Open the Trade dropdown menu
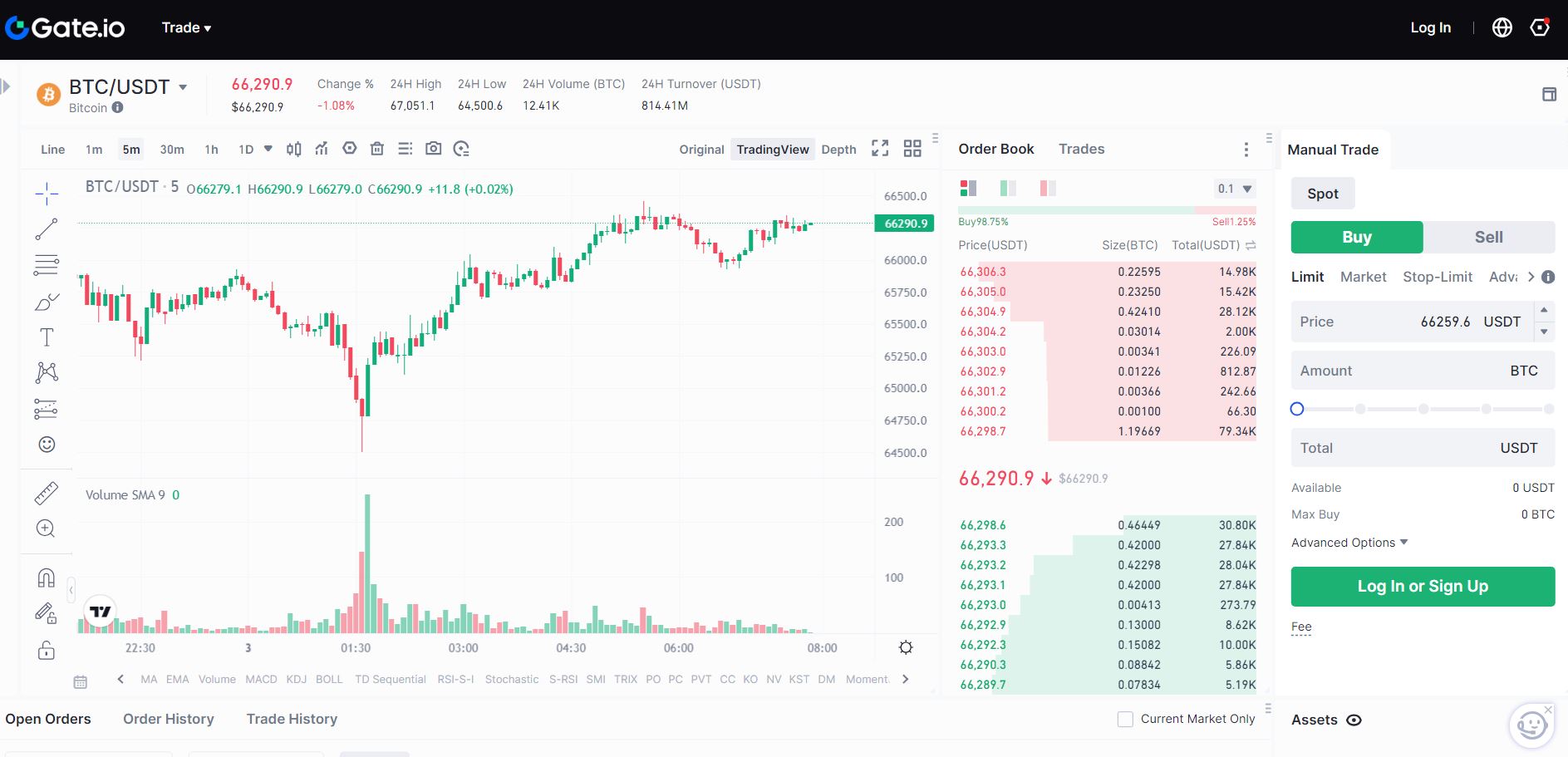This screenshot has height=757, width=1568. point(186,27)
